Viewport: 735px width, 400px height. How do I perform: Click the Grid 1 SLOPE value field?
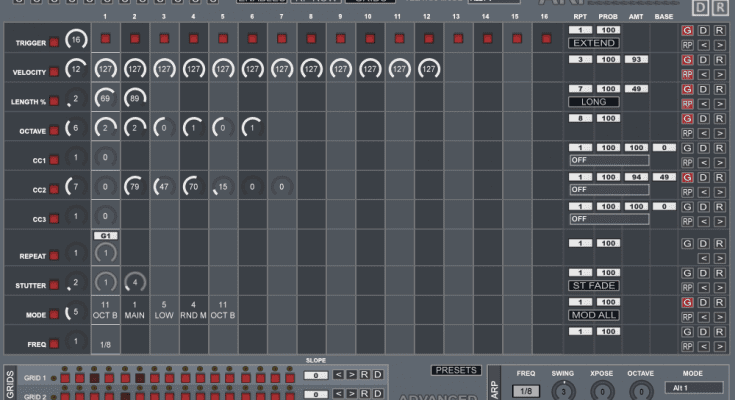point(315,375)
